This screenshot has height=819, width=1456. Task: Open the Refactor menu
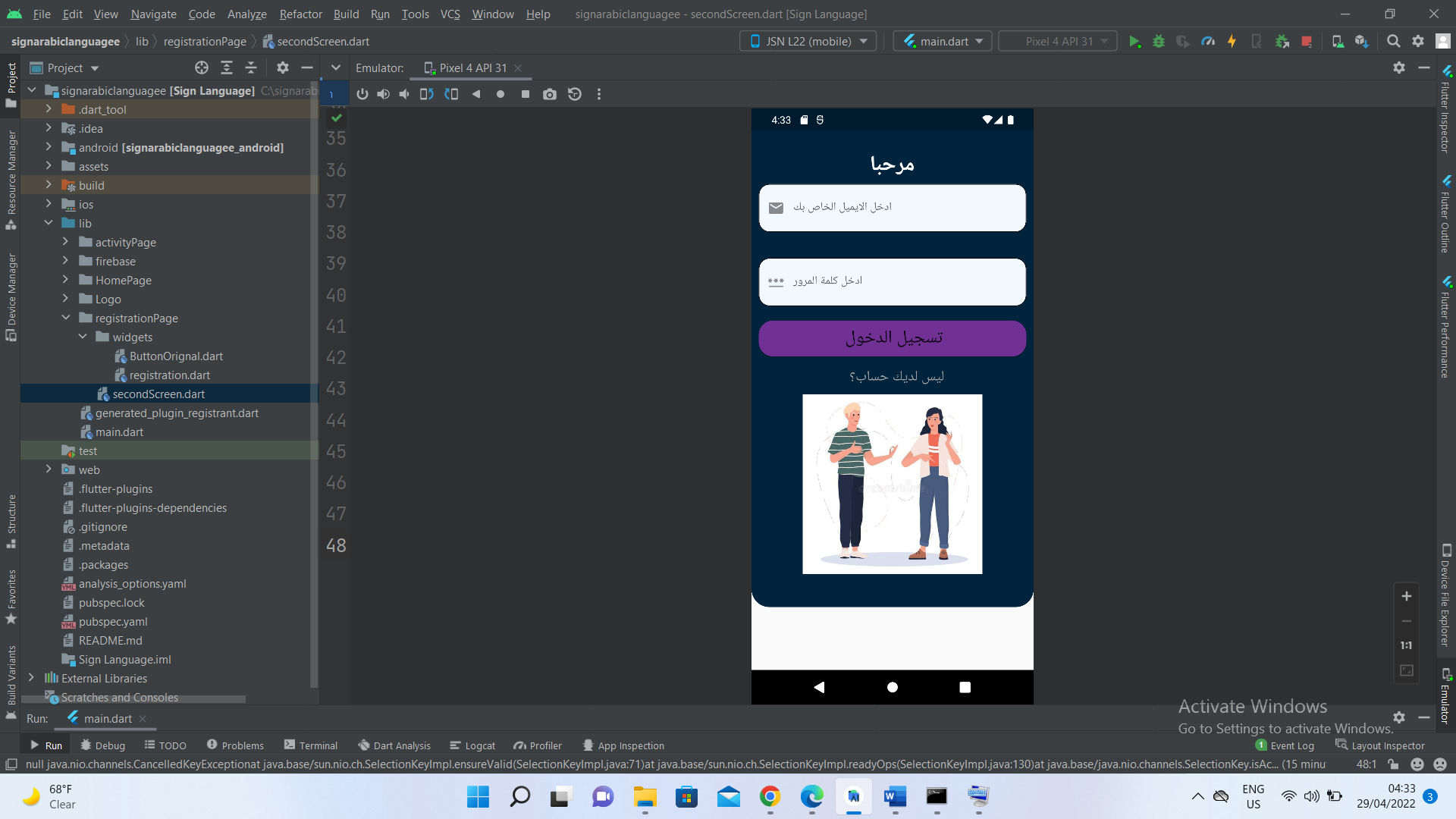300,14
